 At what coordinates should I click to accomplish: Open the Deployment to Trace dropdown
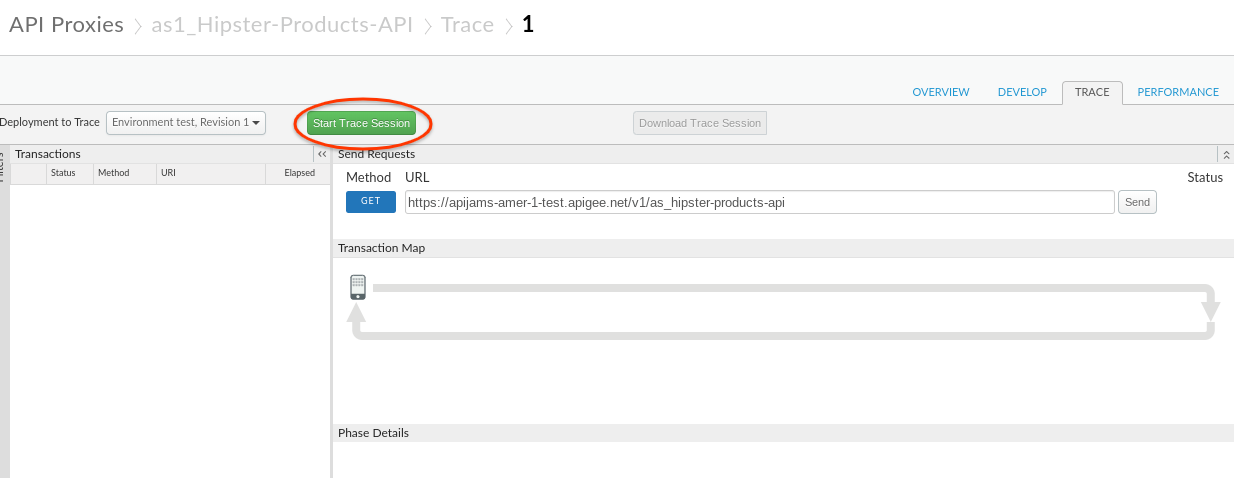186,123
